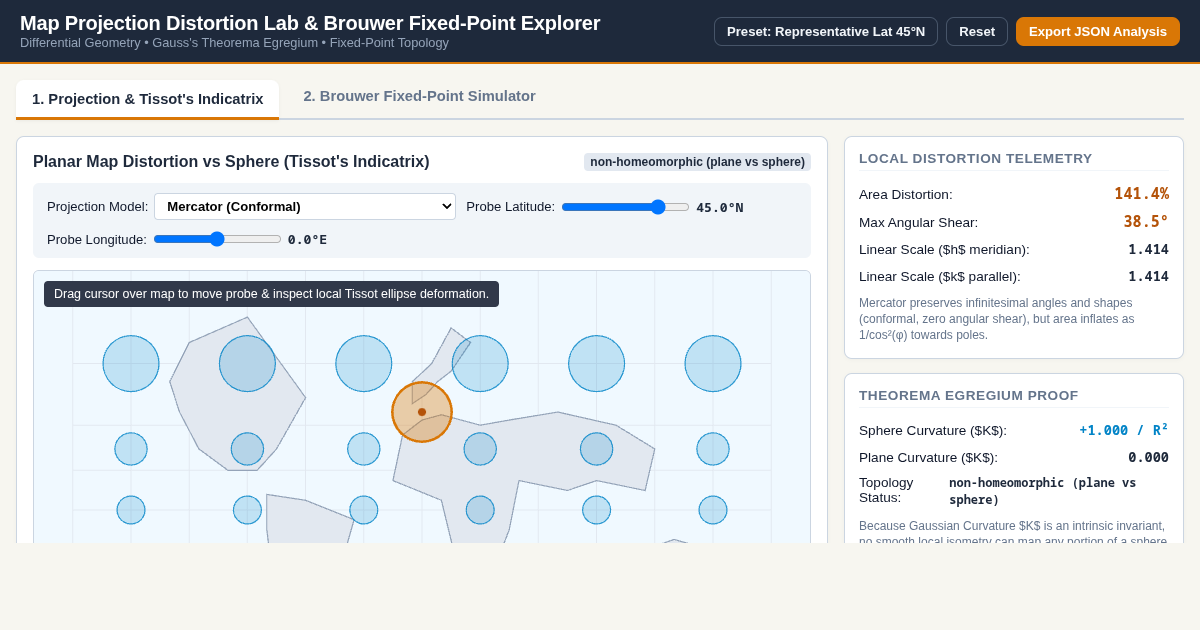Export JSON Analysis
Viewport: 1200px width, 630px height.
click(1098, 31)
